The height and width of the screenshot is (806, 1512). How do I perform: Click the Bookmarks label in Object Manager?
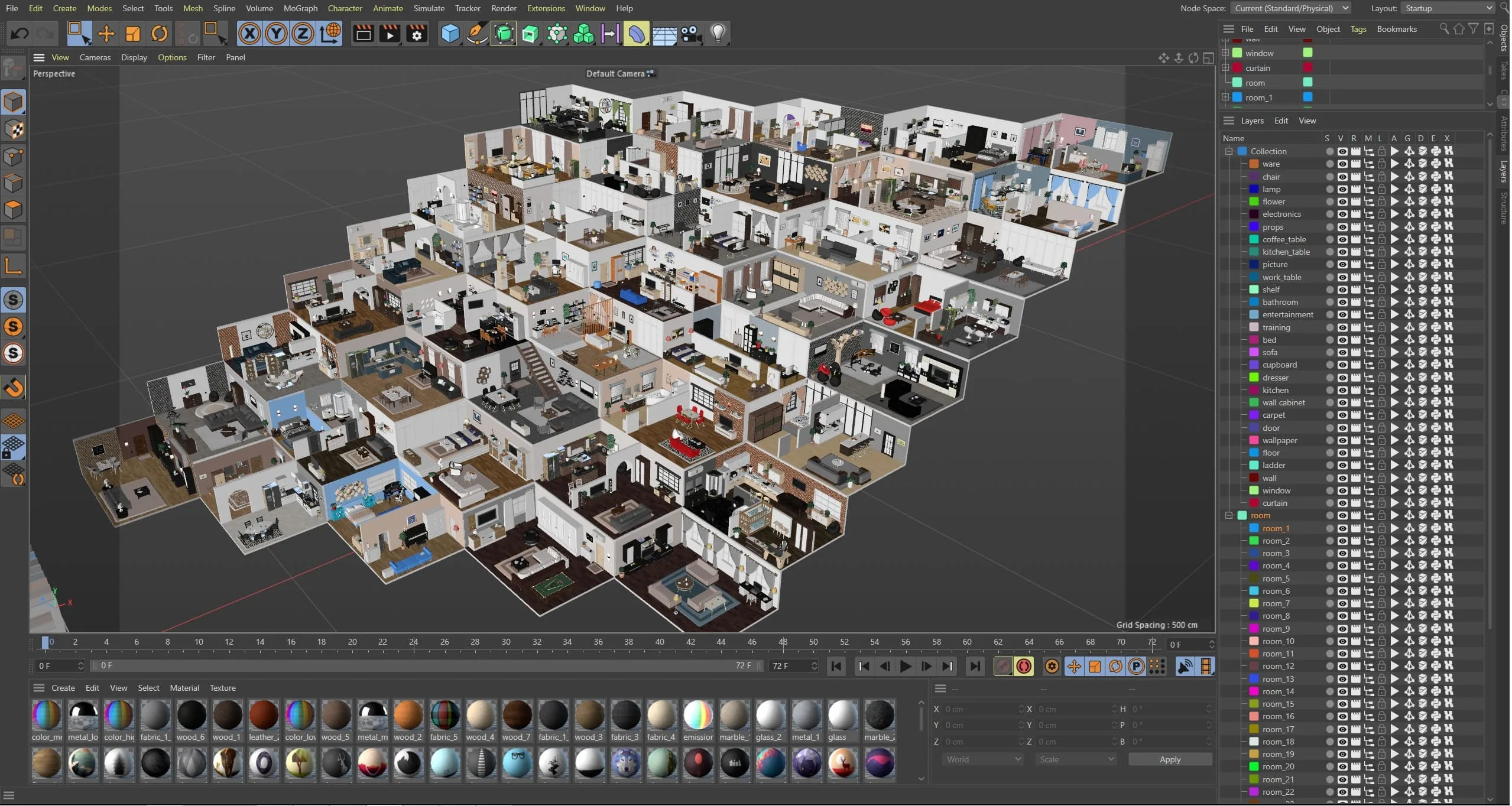click(1397, 29)
